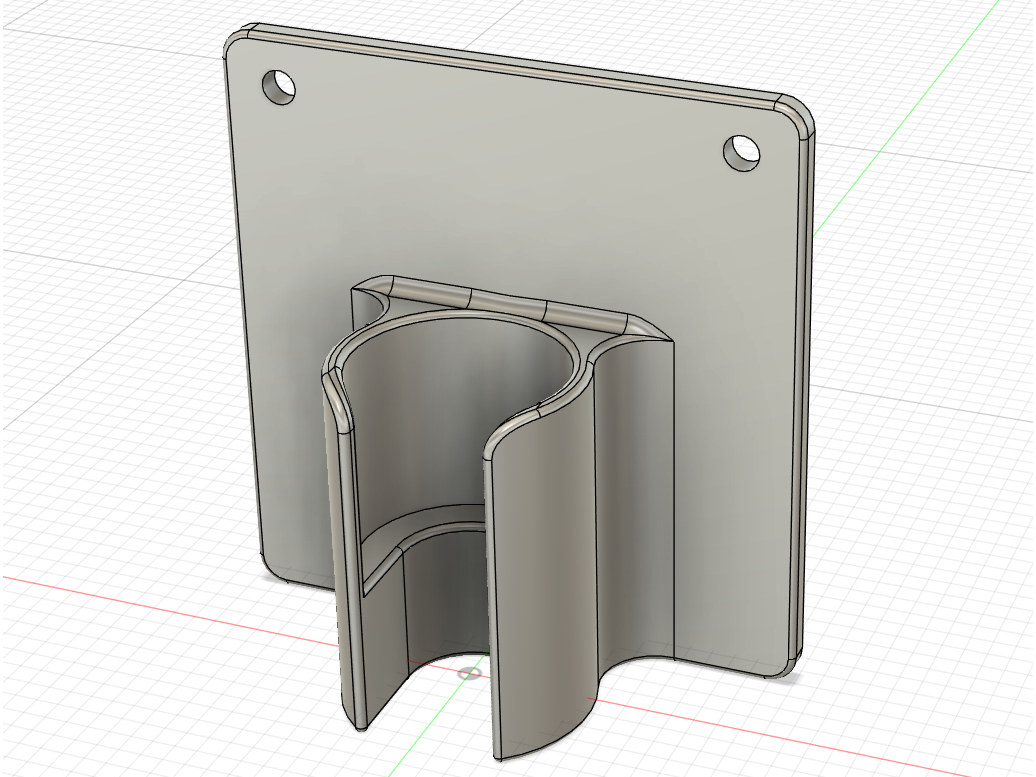1036x777 pixels.
Task: Select the top-left mounting hole
Action: pos(278,86)
